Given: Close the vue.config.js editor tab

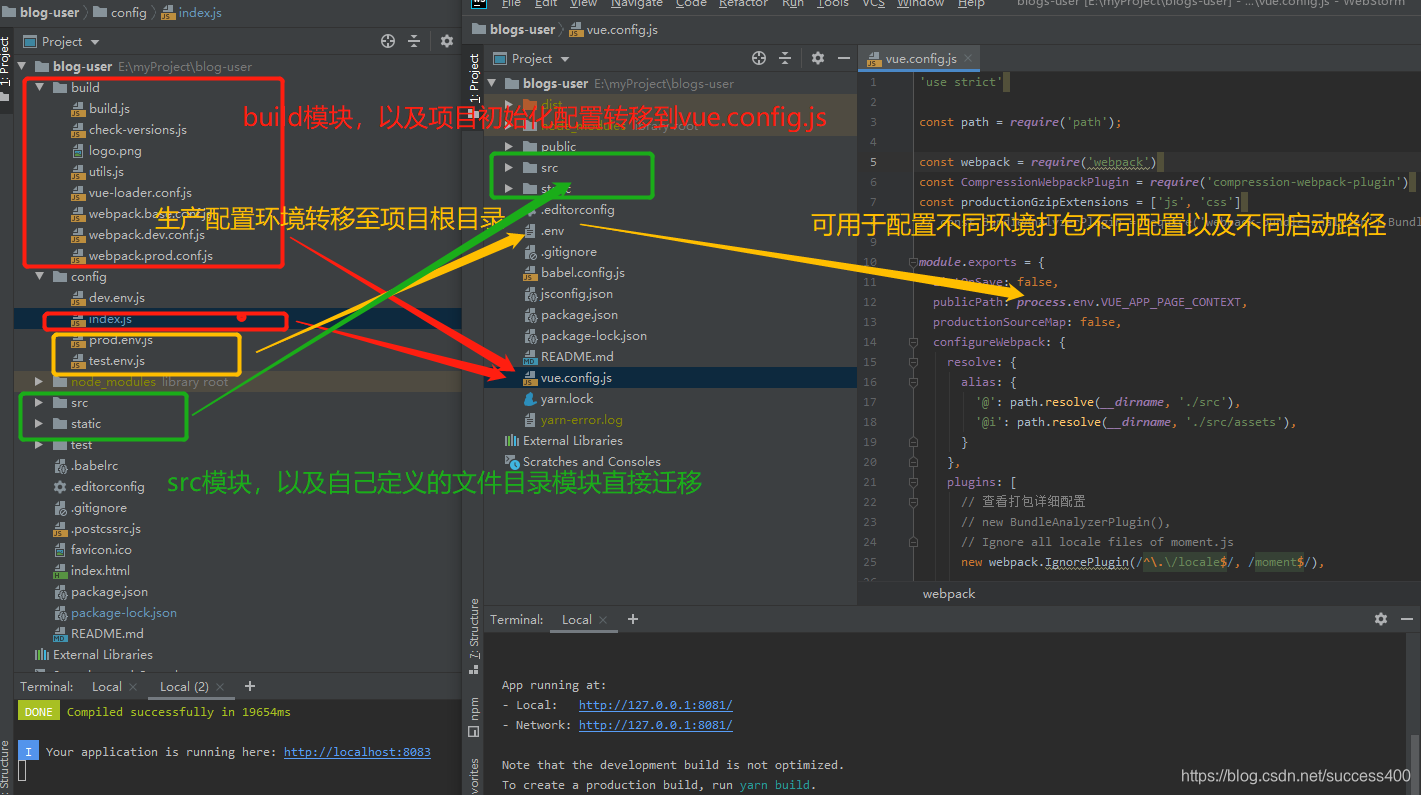Looking at the screenshot, I should tap(970, 59).
